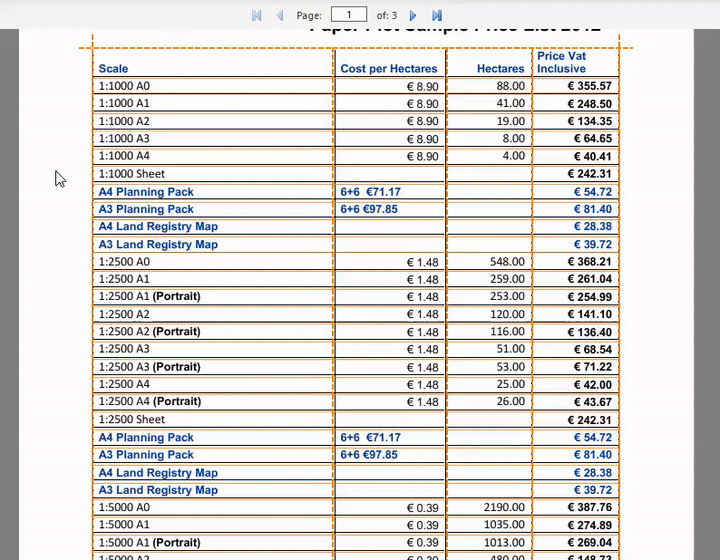Click the 2190.00 hectares value

click(503, 508)
